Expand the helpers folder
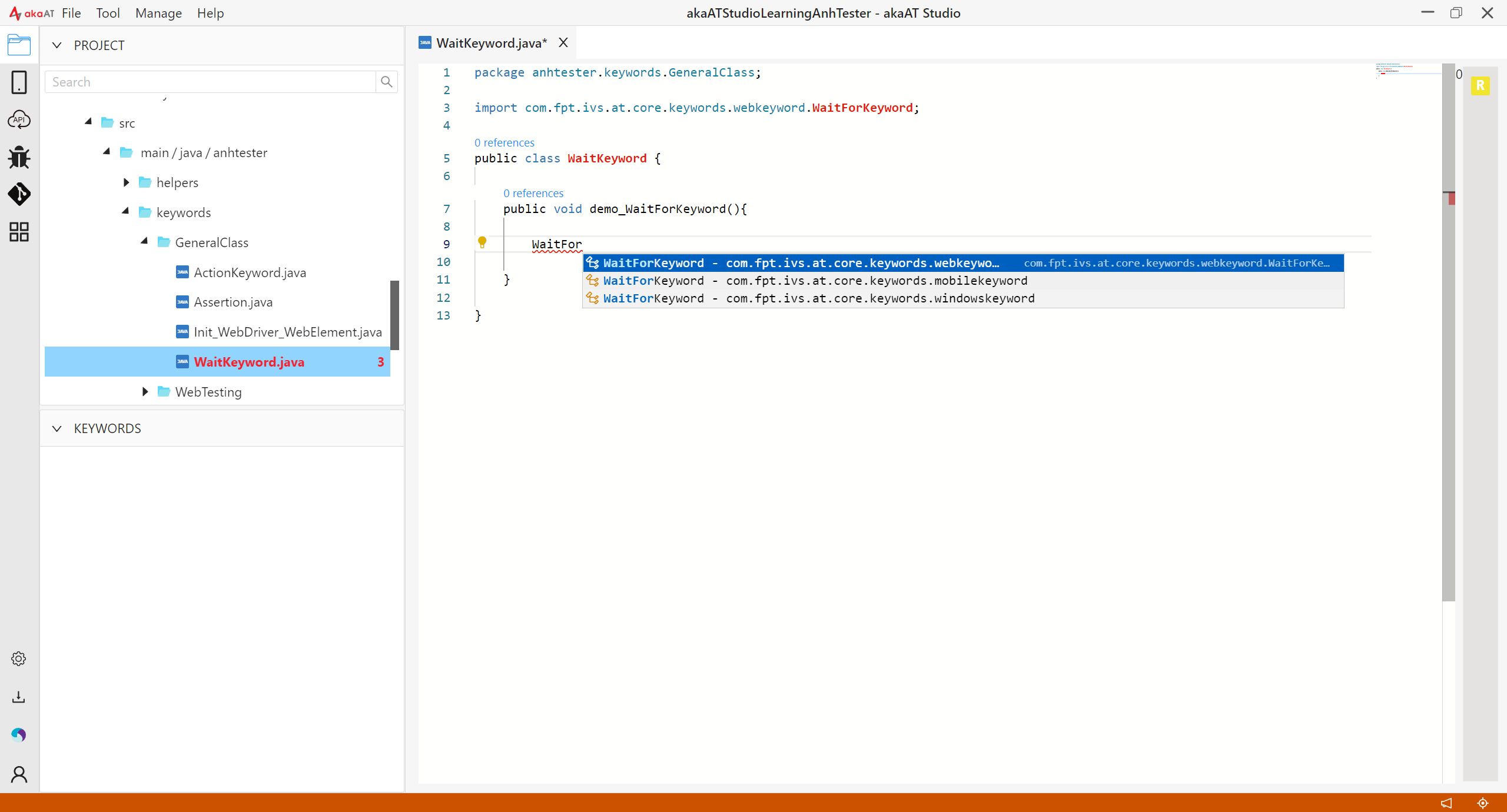The width and height of the screenshot is (1507, 812). click(126, 182)
